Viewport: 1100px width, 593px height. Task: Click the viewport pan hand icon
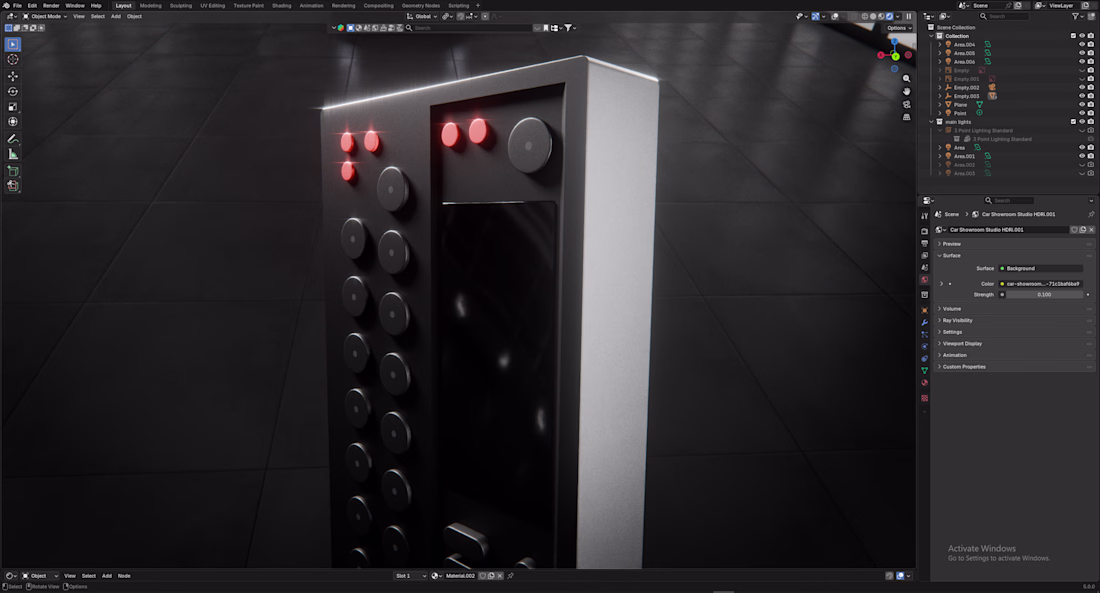point(906,91)
